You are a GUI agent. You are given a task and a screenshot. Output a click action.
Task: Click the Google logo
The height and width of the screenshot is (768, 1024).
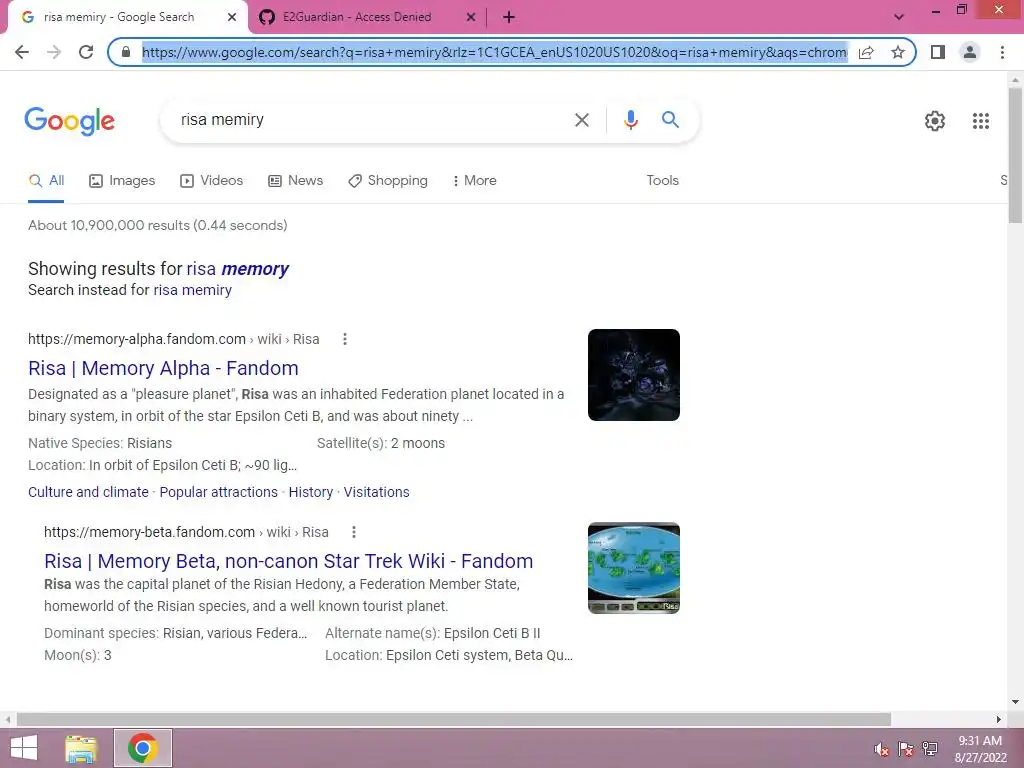(70, 121)
